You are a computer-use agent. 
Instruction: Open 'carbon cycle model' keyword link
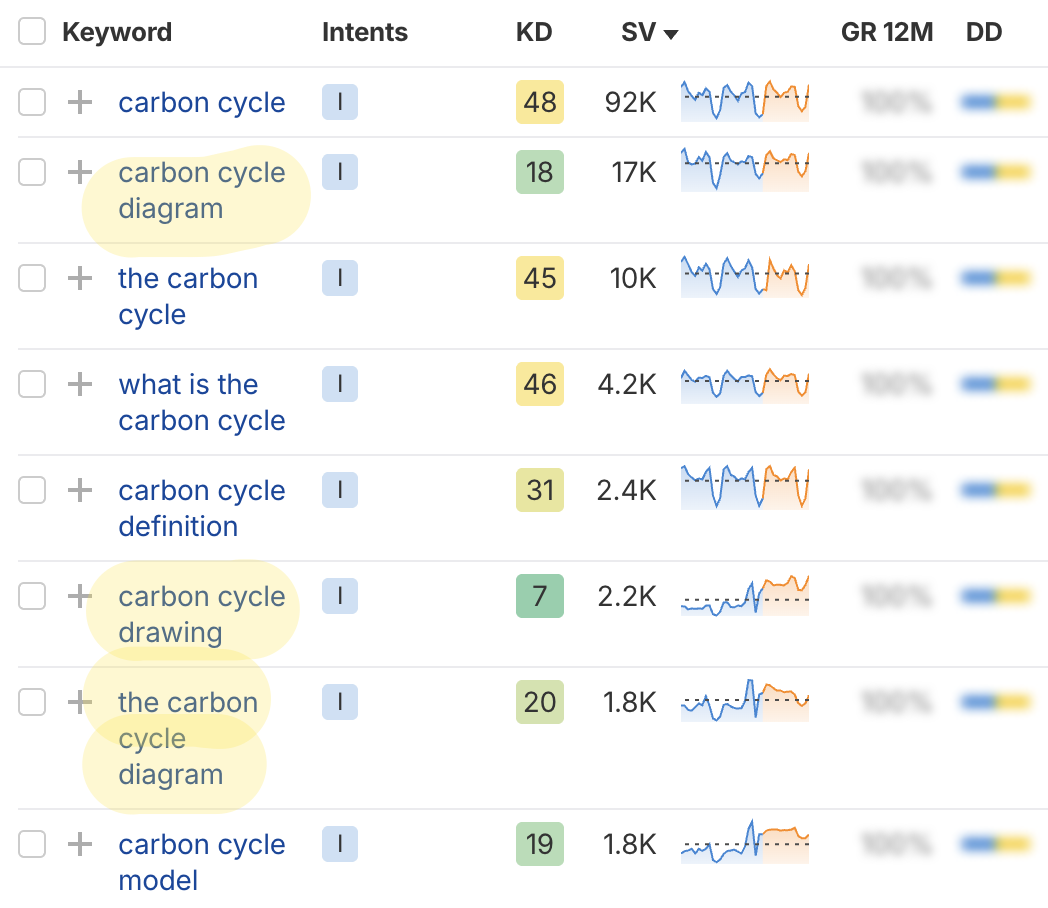[202, 862]
